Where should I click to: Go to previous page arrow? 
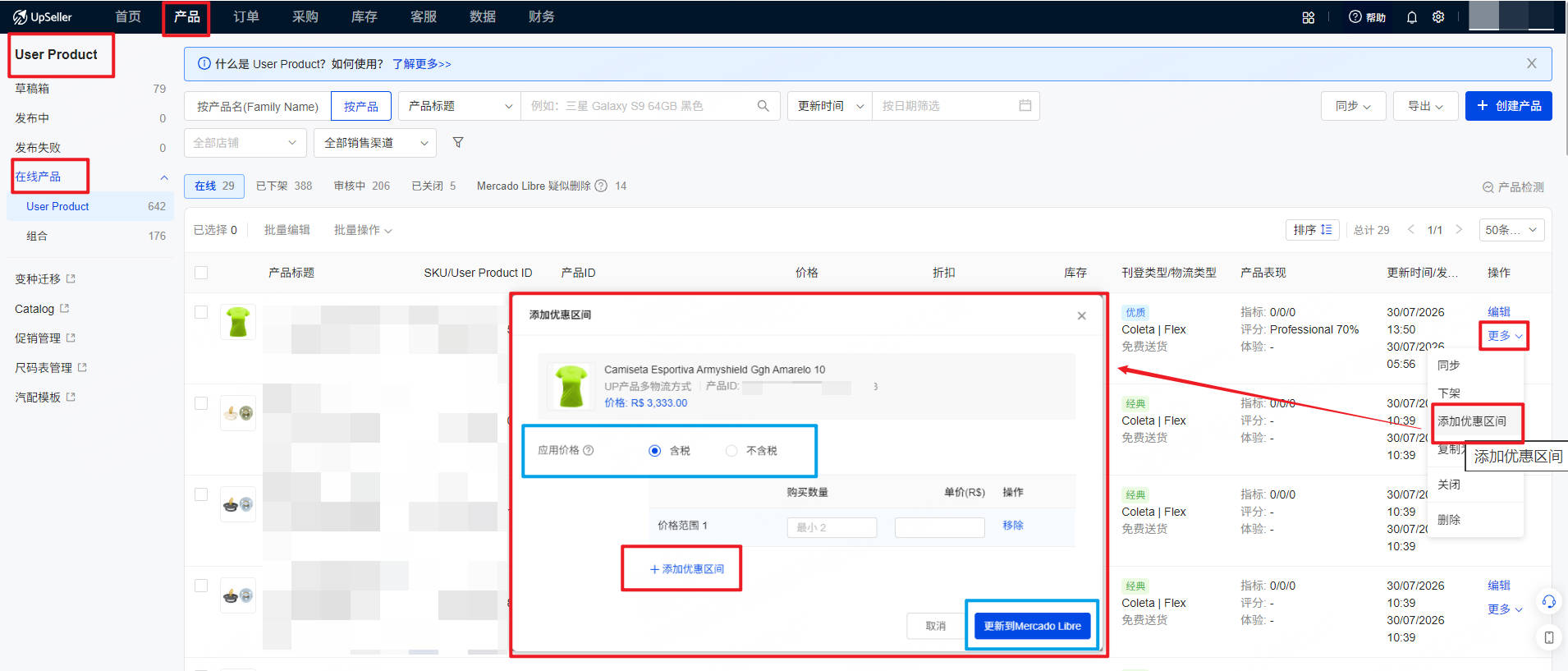click(1411, 230)
